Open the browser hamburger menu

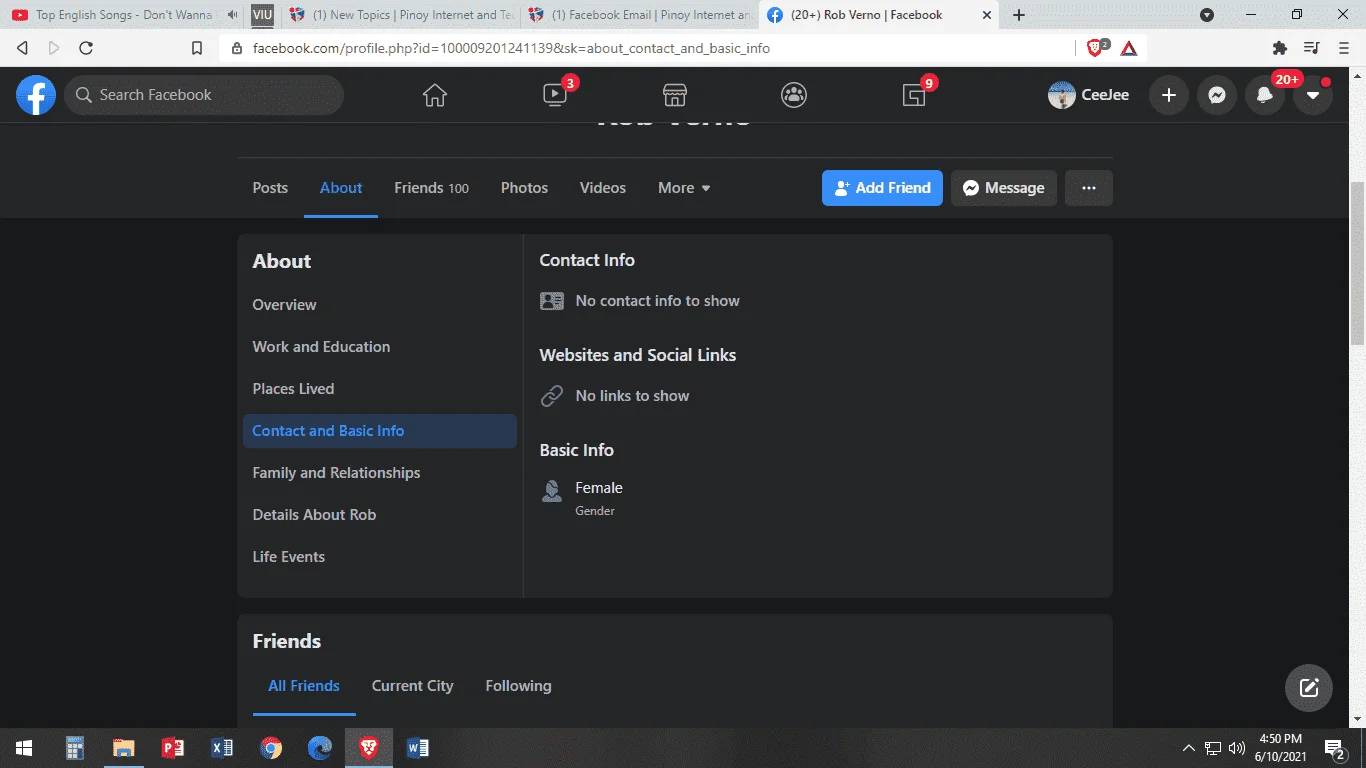coord(1343,48)
